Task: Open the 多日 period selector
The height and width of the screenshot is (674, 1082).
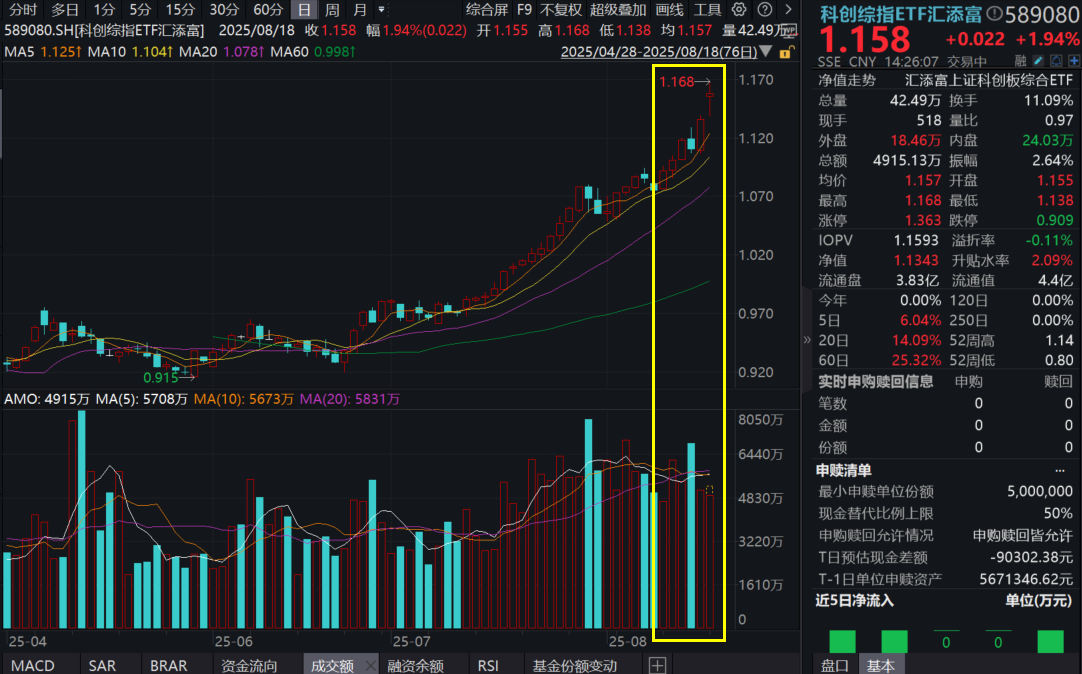Action: (x=65, y=8)
